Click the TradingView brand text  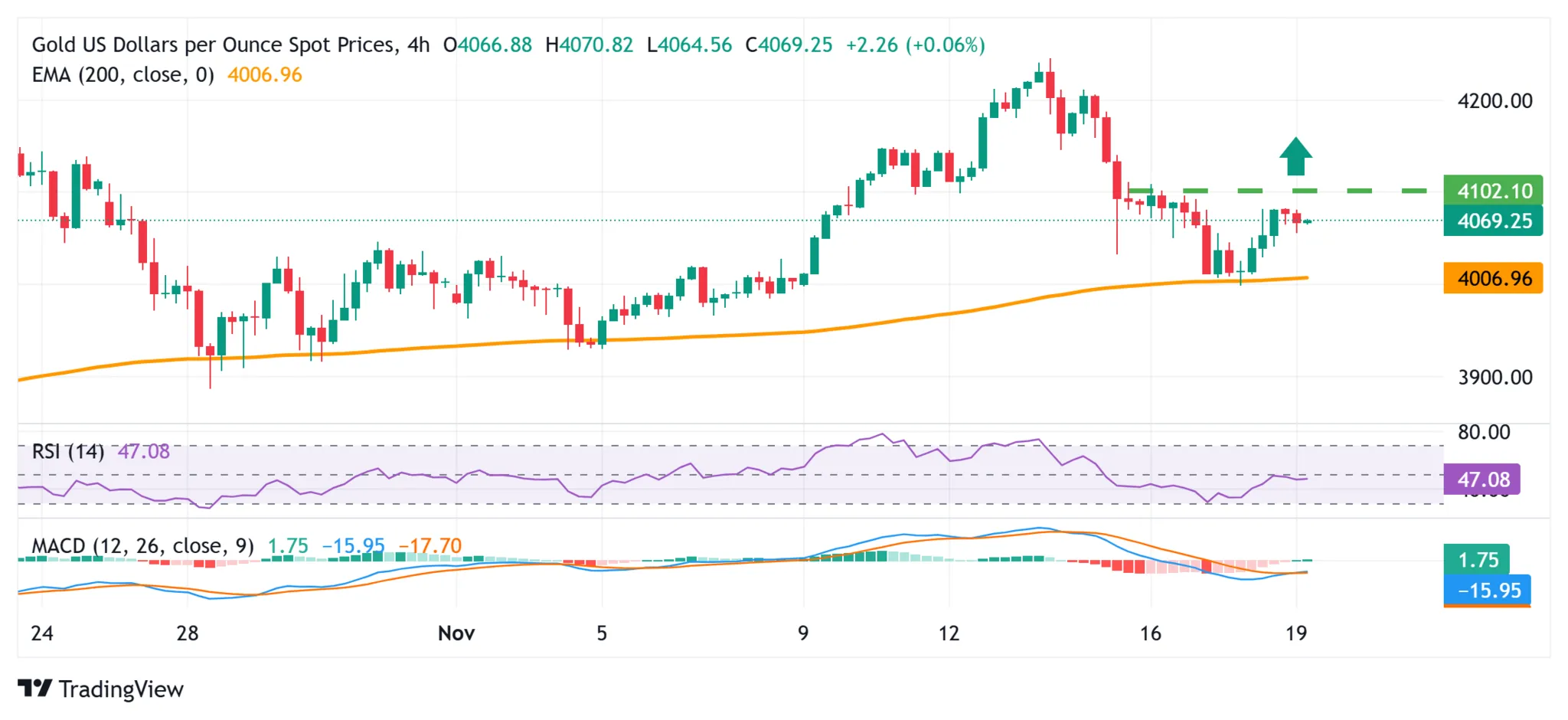point(121,689)
